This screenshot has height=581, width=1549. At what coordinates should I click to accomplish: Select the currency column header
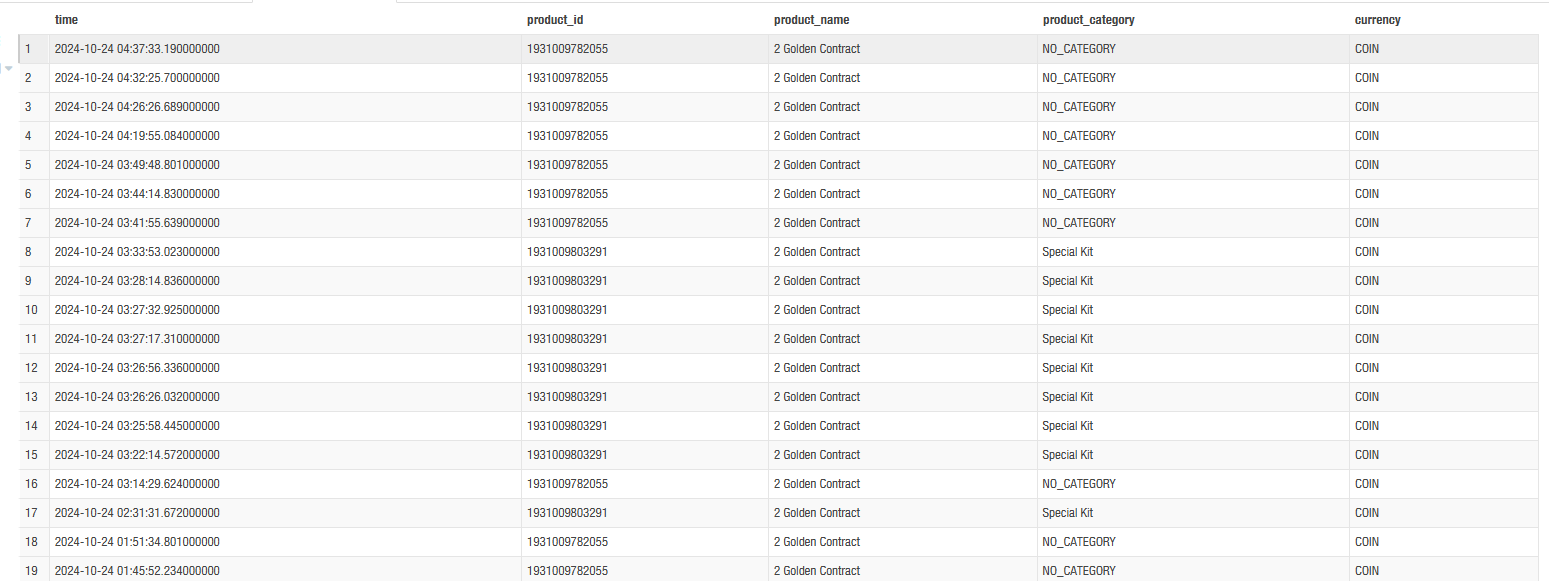(x=1377, y=20)
